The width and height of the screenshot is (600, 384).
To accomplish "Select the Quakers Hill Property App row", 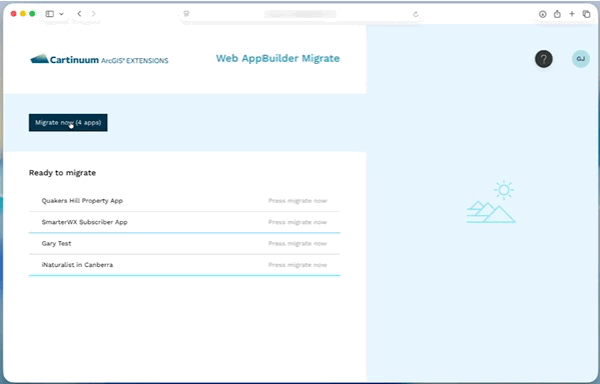I will [184, 201].
